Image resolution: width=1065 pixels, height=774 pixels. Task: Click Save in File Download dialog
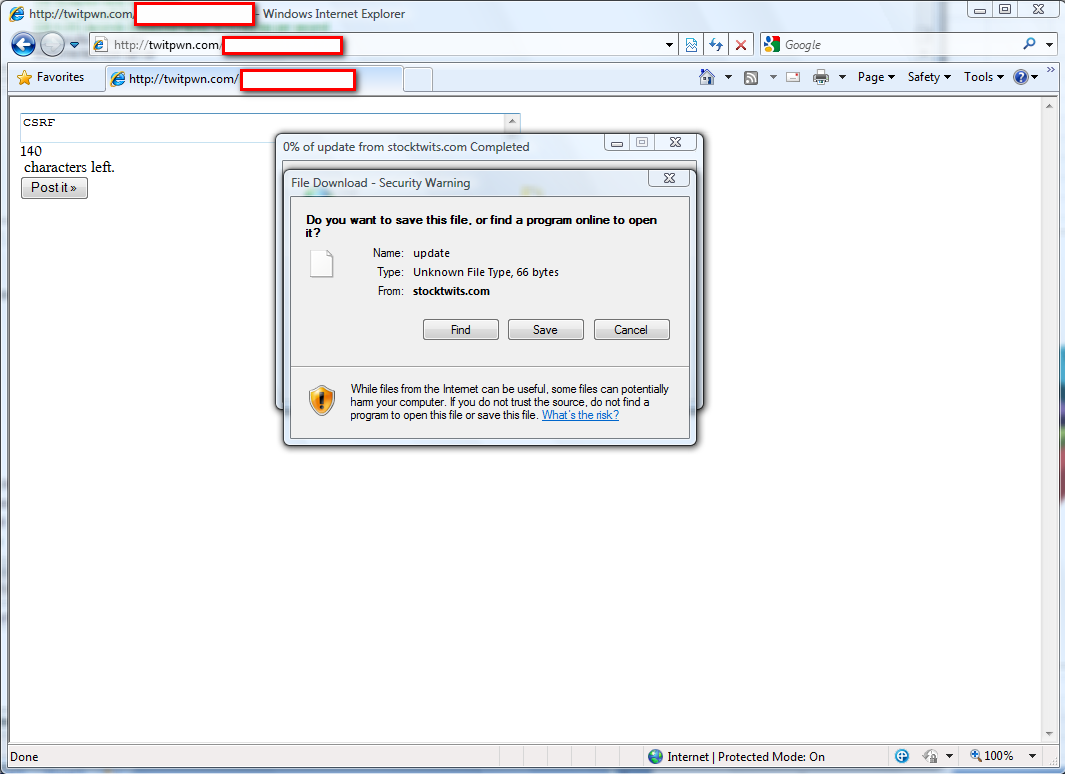coord(545,329)
